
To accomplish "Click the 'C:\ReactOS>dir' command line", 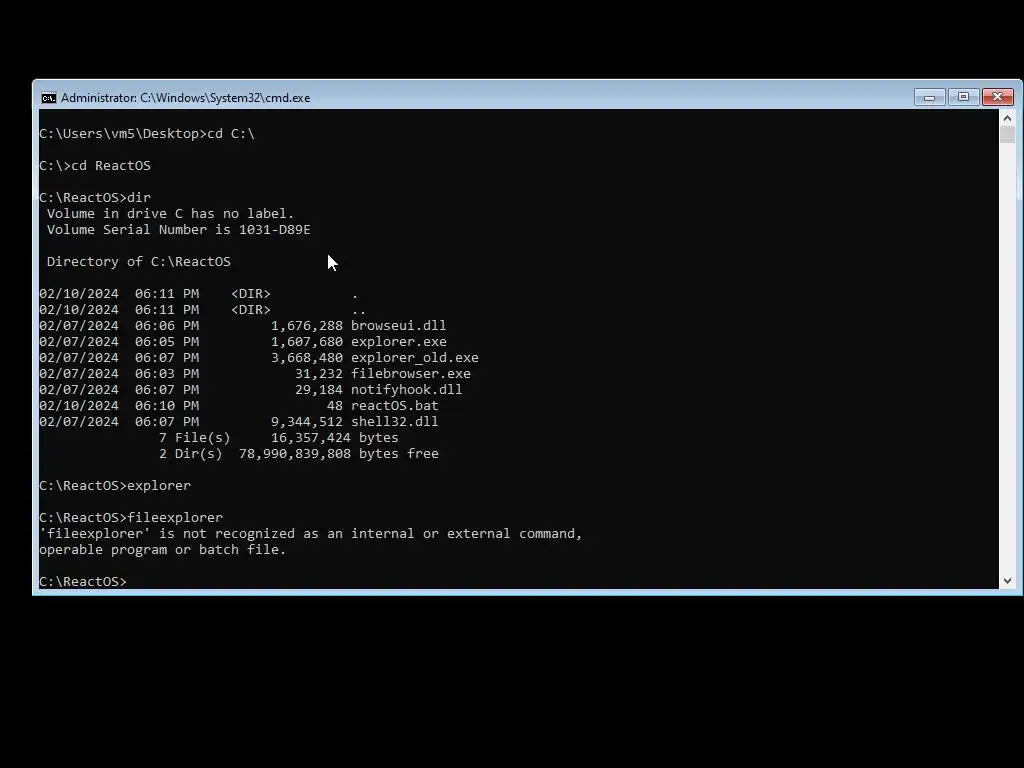I will click(95, 197).
